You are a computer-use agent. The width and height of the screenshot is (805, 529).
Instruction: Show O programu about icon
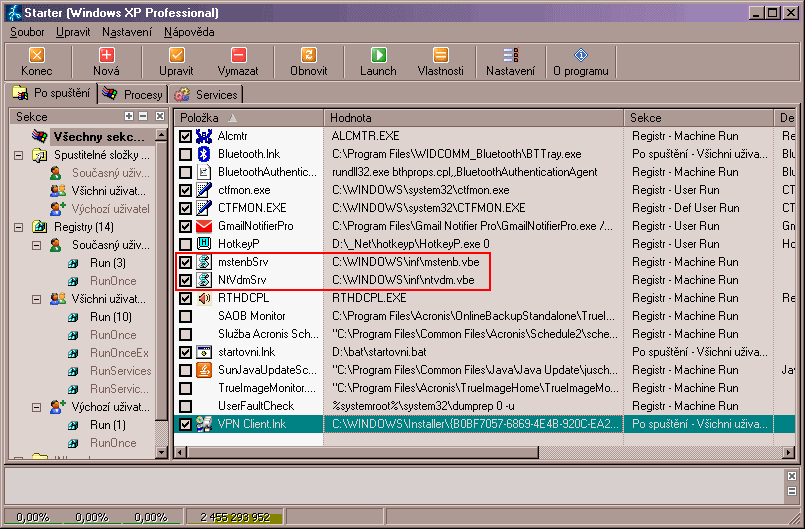[581, 55]
